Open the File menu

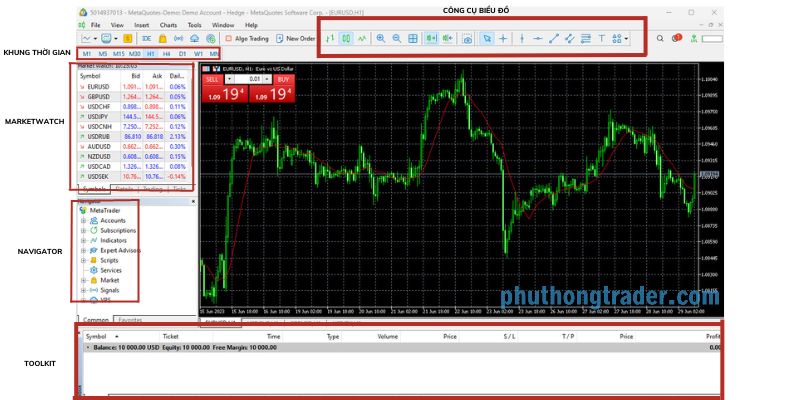pos(95,25)
